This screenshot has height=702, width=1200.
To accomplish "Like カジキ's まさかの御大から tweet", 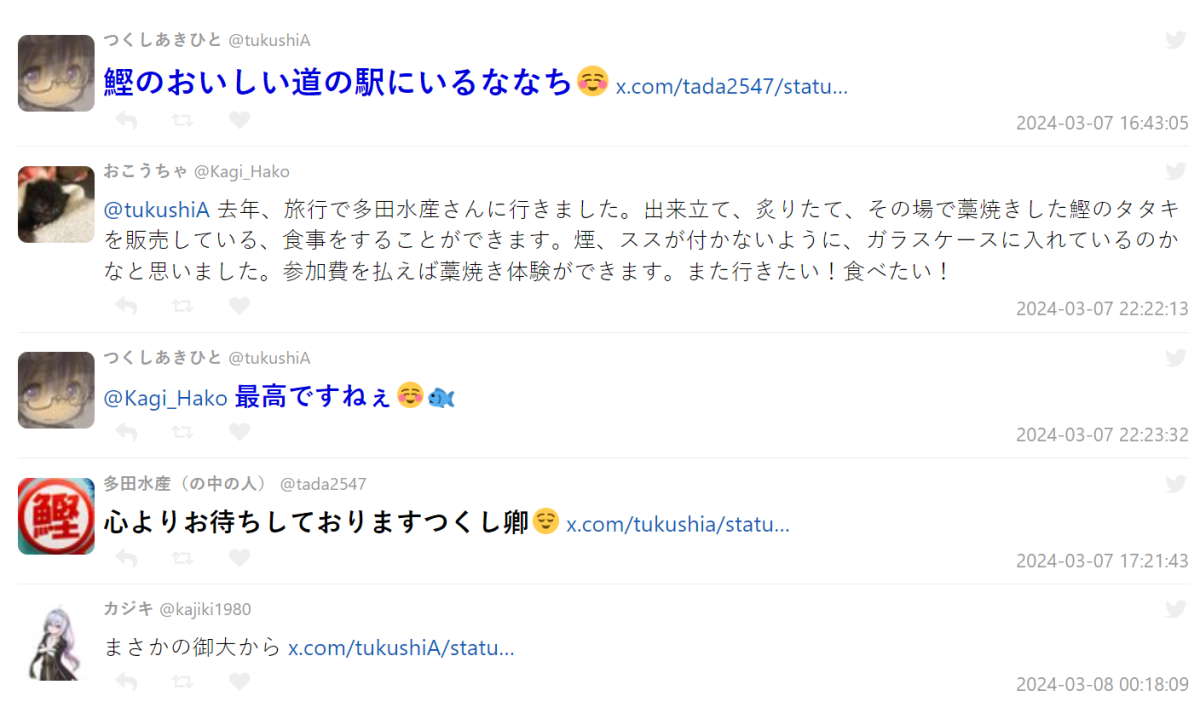I will coord(239,682).
